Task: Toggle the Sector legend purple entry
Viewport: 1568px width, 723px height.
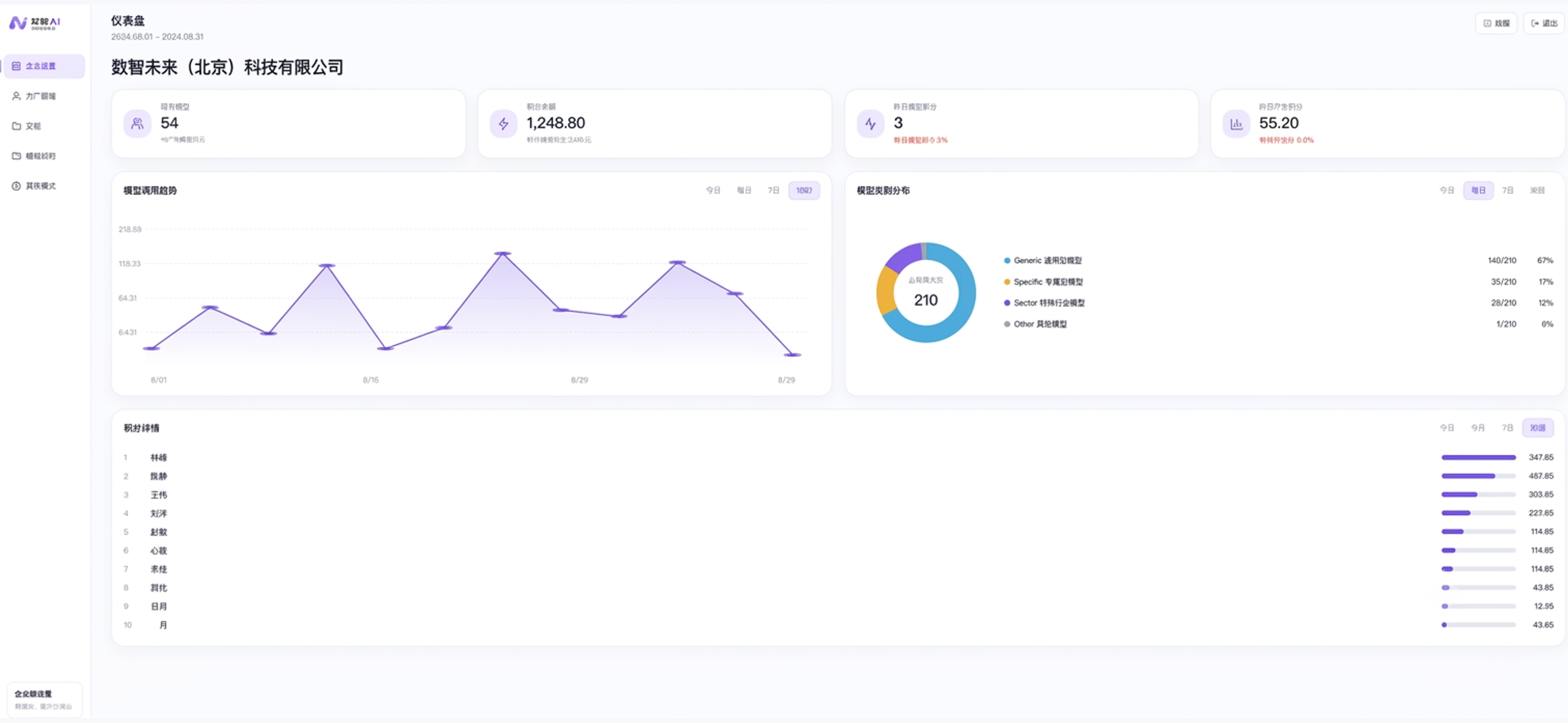Action: click(1044, 303)
